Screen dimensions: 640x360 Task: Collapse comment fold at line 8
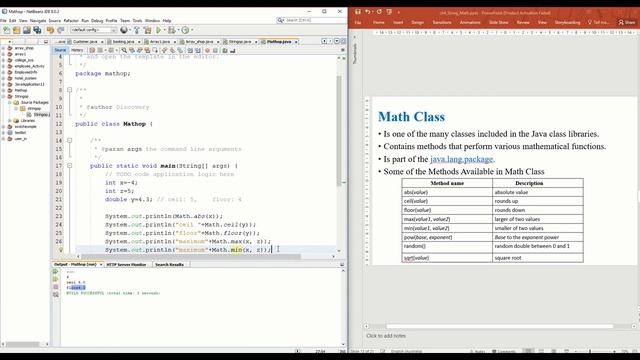[69, 90]
